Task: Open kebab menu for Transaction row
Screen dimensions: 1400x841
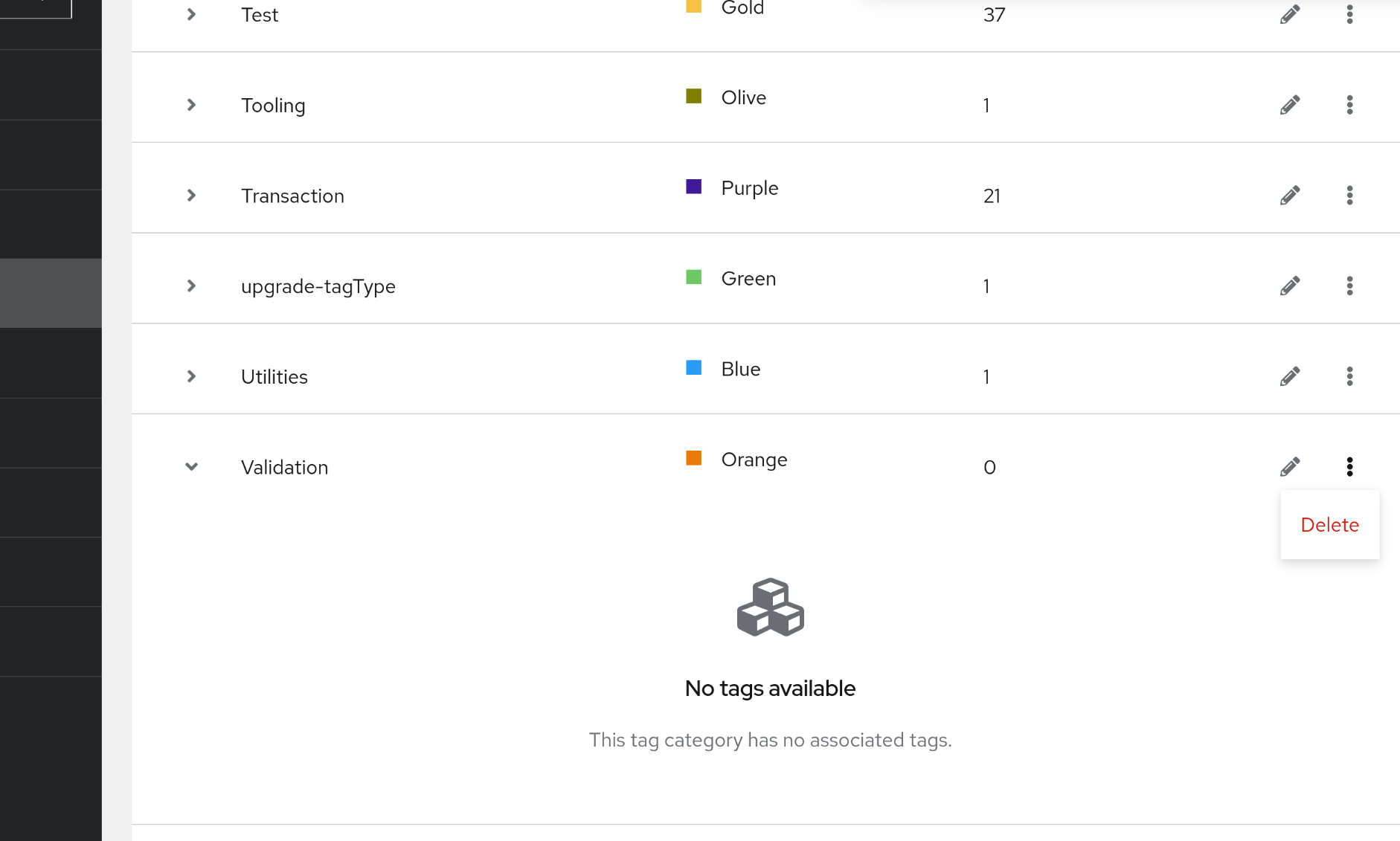Action: 1349,196
